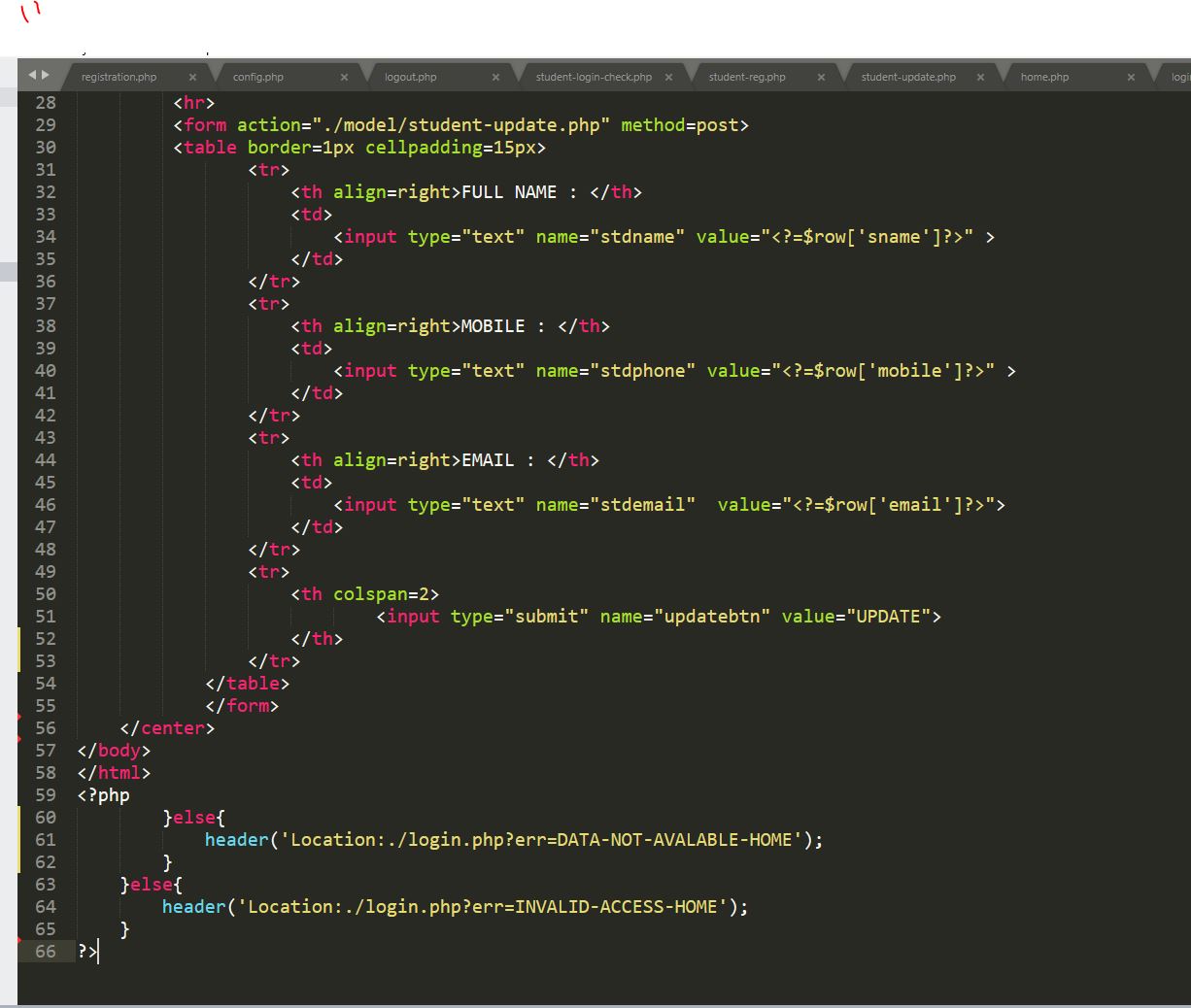This screenshot has width=1191, height=1008.
Task: Click line number 46 in the gutter
Action: coord(46,504)
